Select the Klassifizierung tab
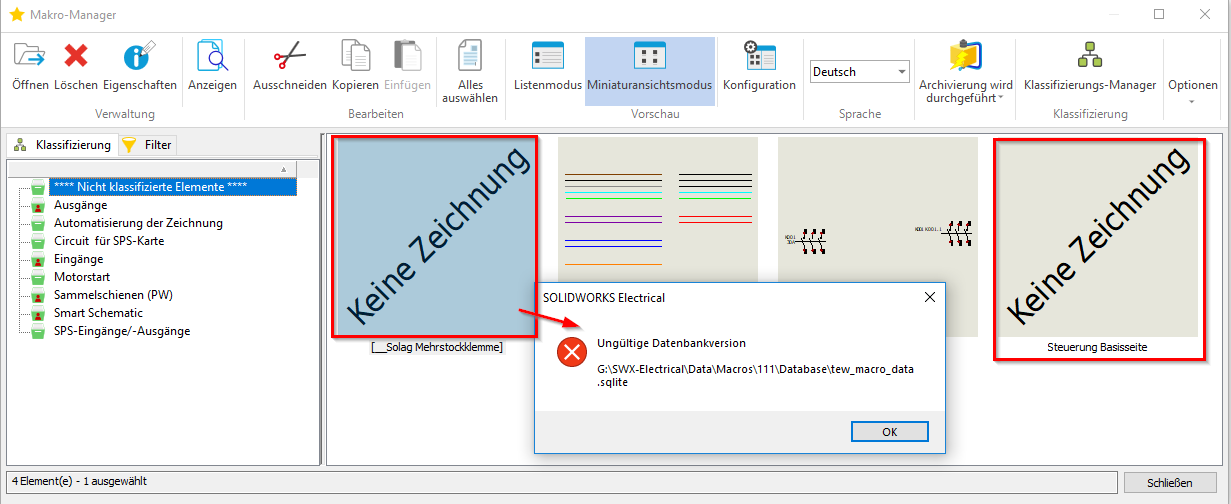The height and width of the screenshot is (504, 1231). point(62,145)
